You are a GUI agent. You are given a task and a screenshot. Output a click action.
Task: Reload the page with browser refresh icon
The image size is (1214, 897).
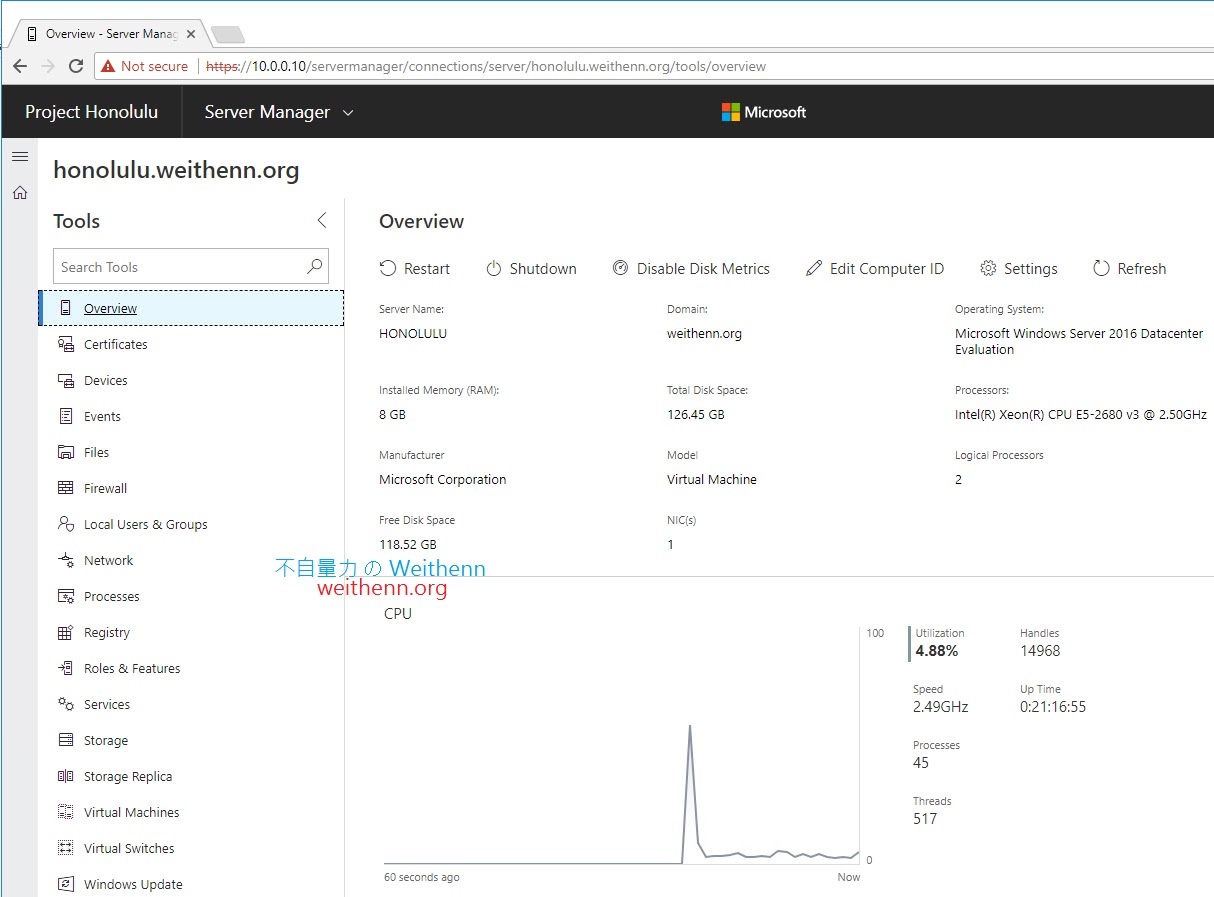(x=76, y=66)
